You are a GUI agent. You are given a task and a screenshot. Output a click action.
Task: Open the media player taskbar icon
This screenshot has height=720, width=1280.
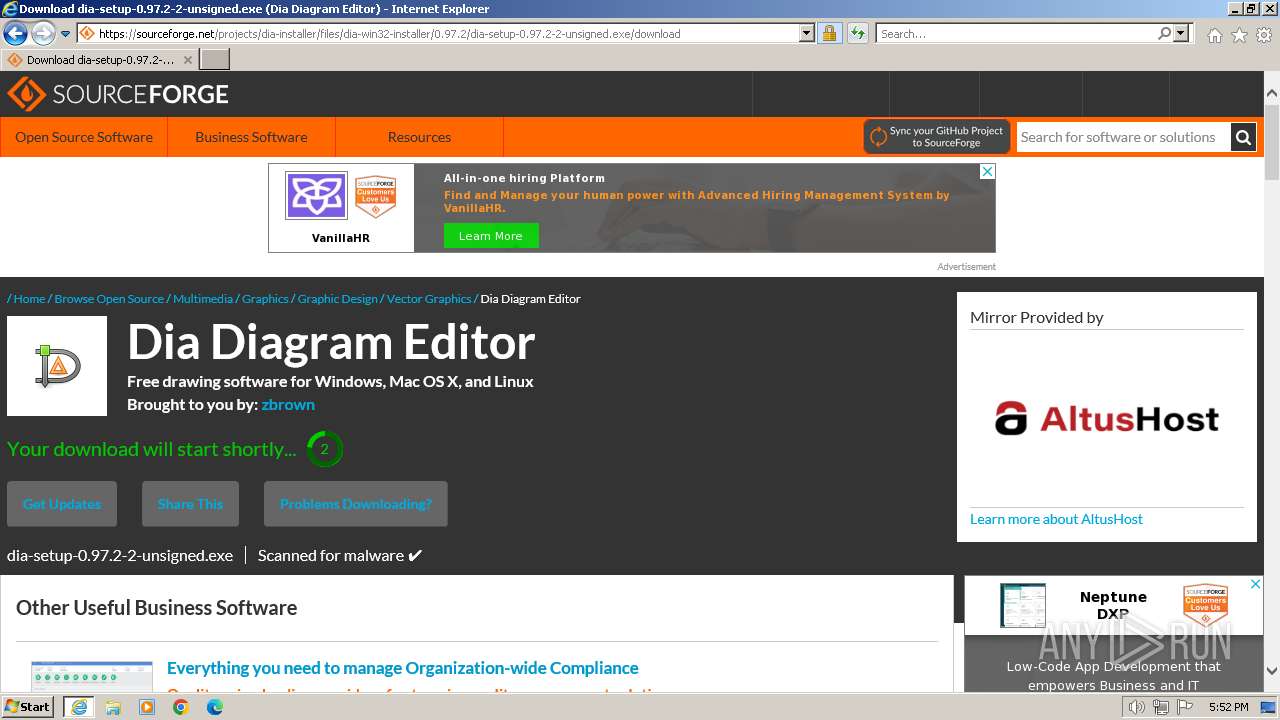[x=147, y=707]
